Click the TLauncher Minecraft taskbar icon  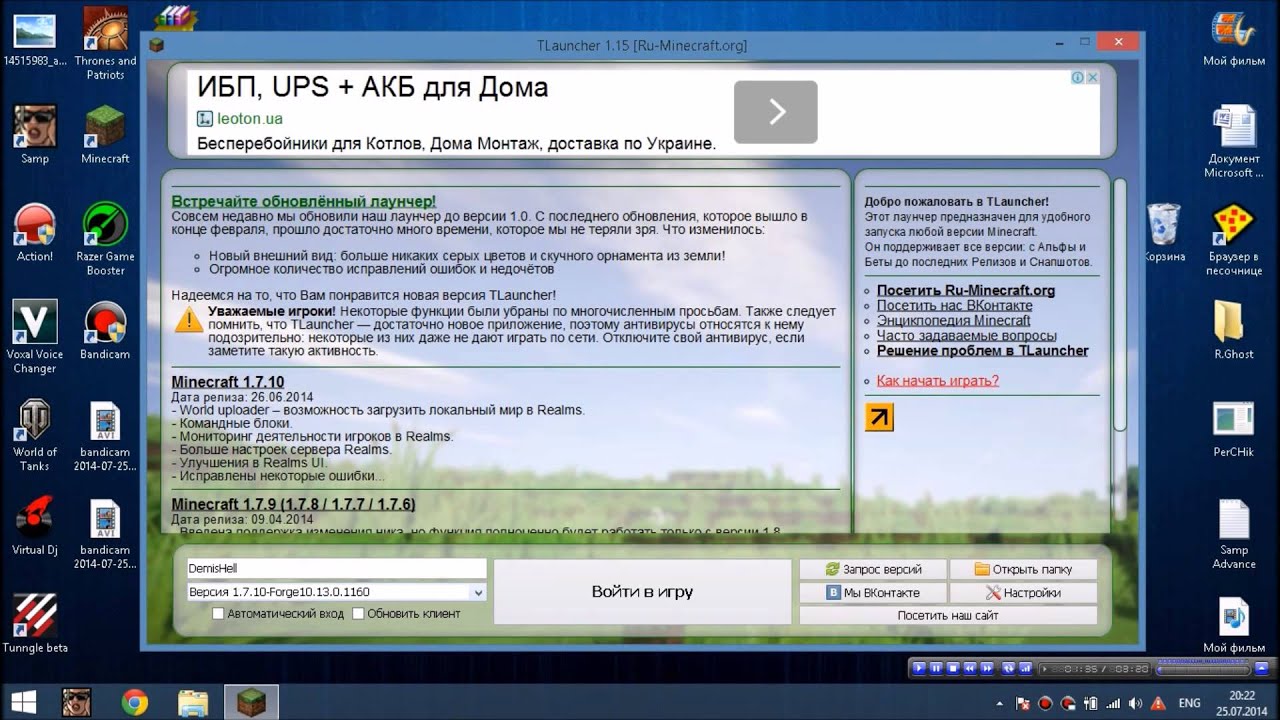click(x=250, y=702)
